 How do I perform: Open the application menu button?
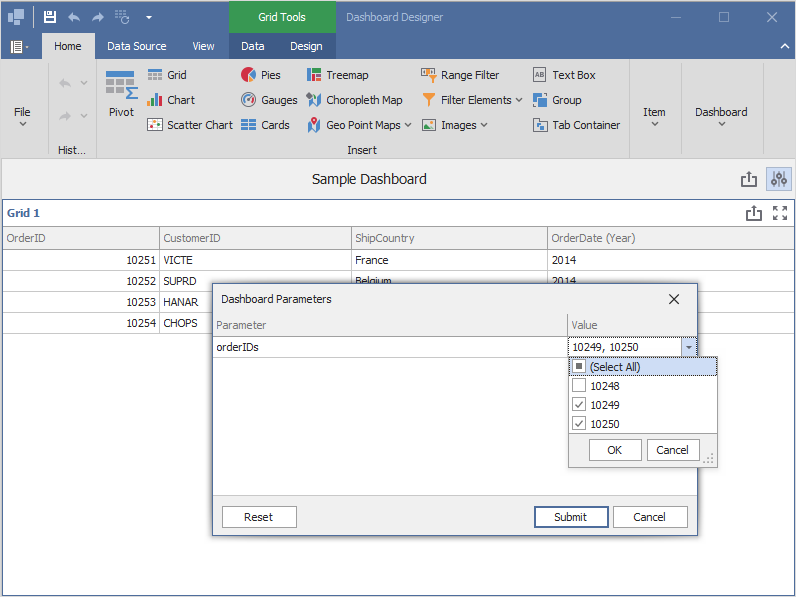[x=19, y=47]
